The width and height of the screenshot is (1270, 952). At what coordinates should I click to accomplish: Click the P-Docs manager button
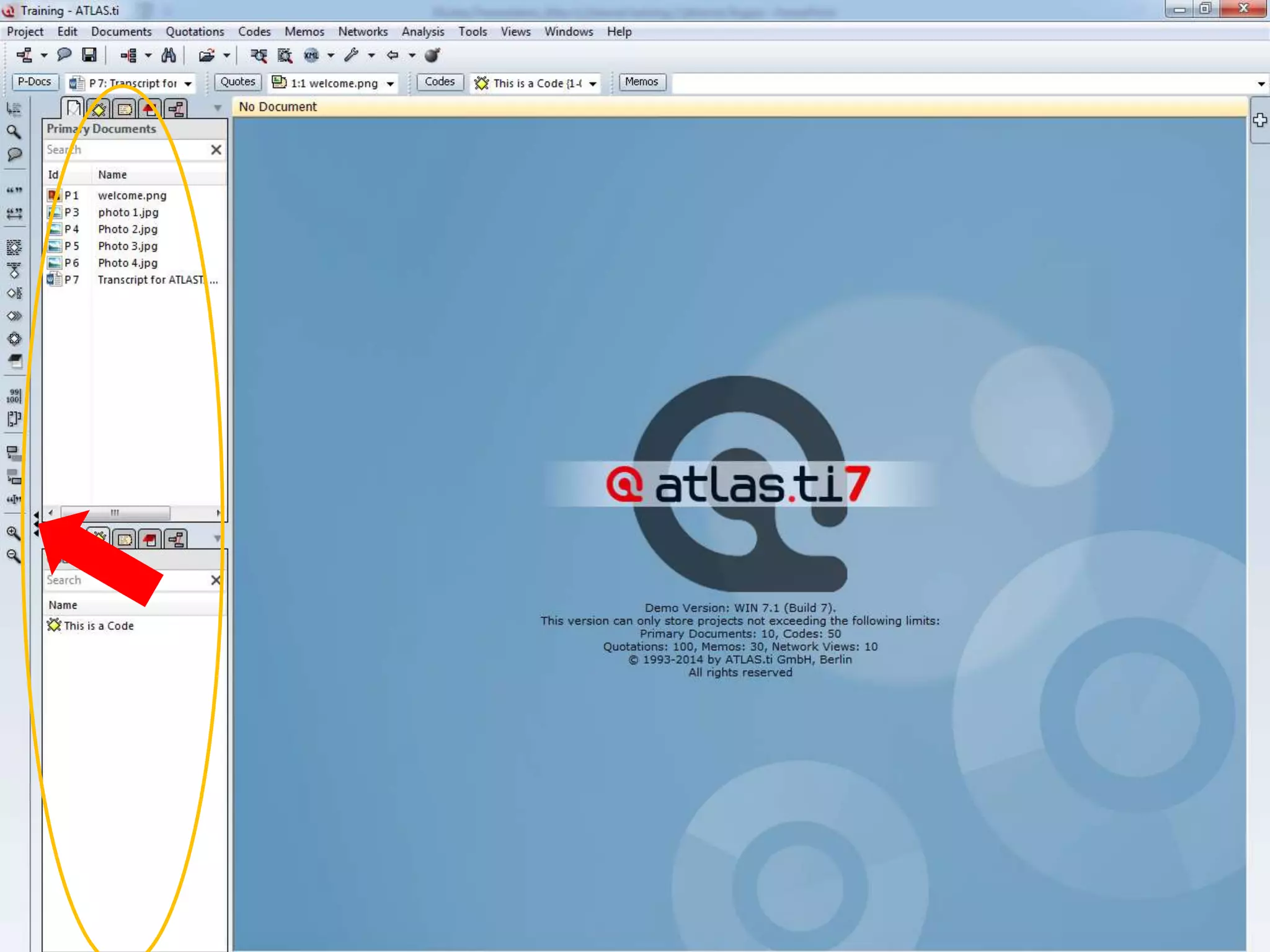(x=35, y=82)
